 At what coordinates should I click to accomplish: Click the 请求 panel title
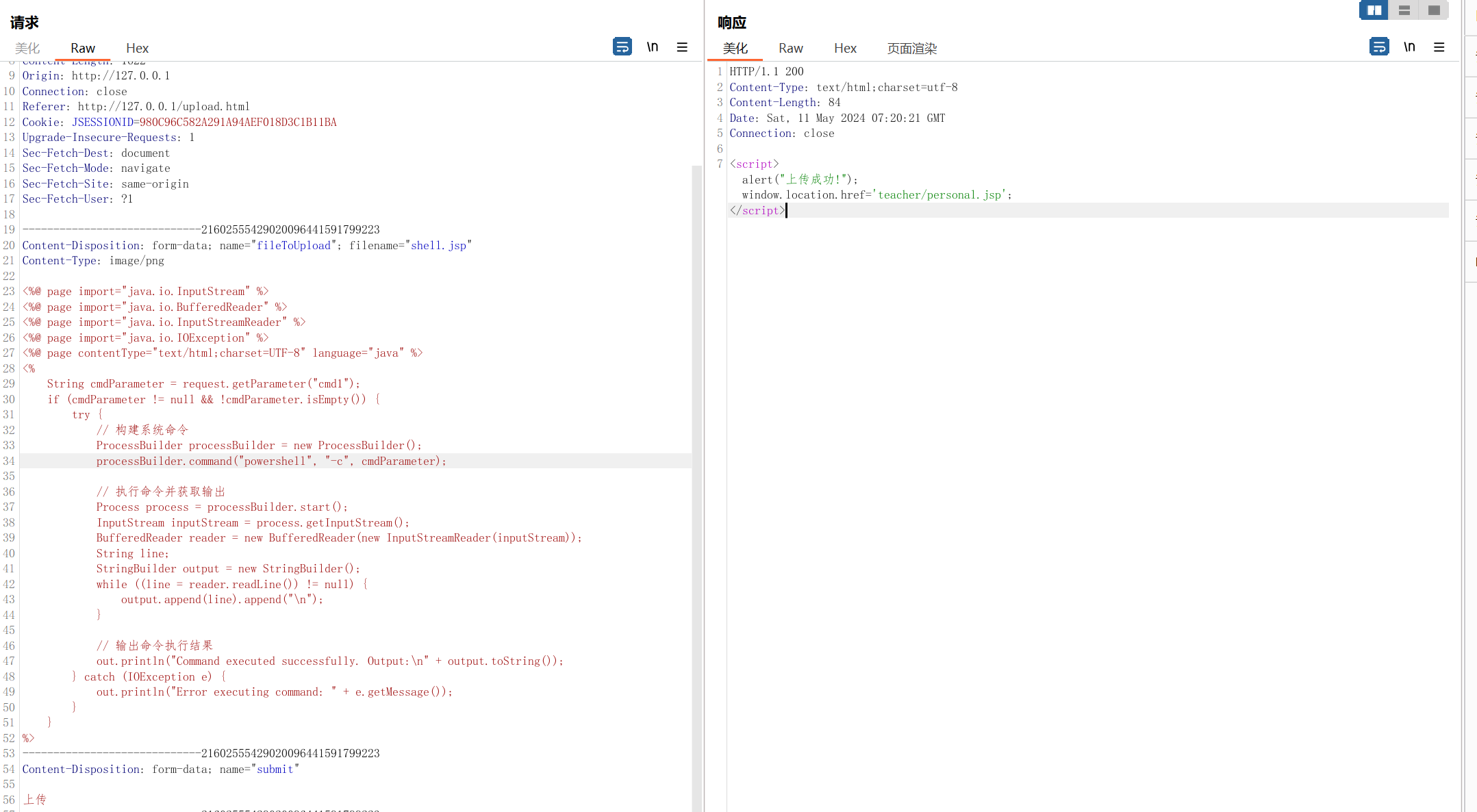click(25, 22)
